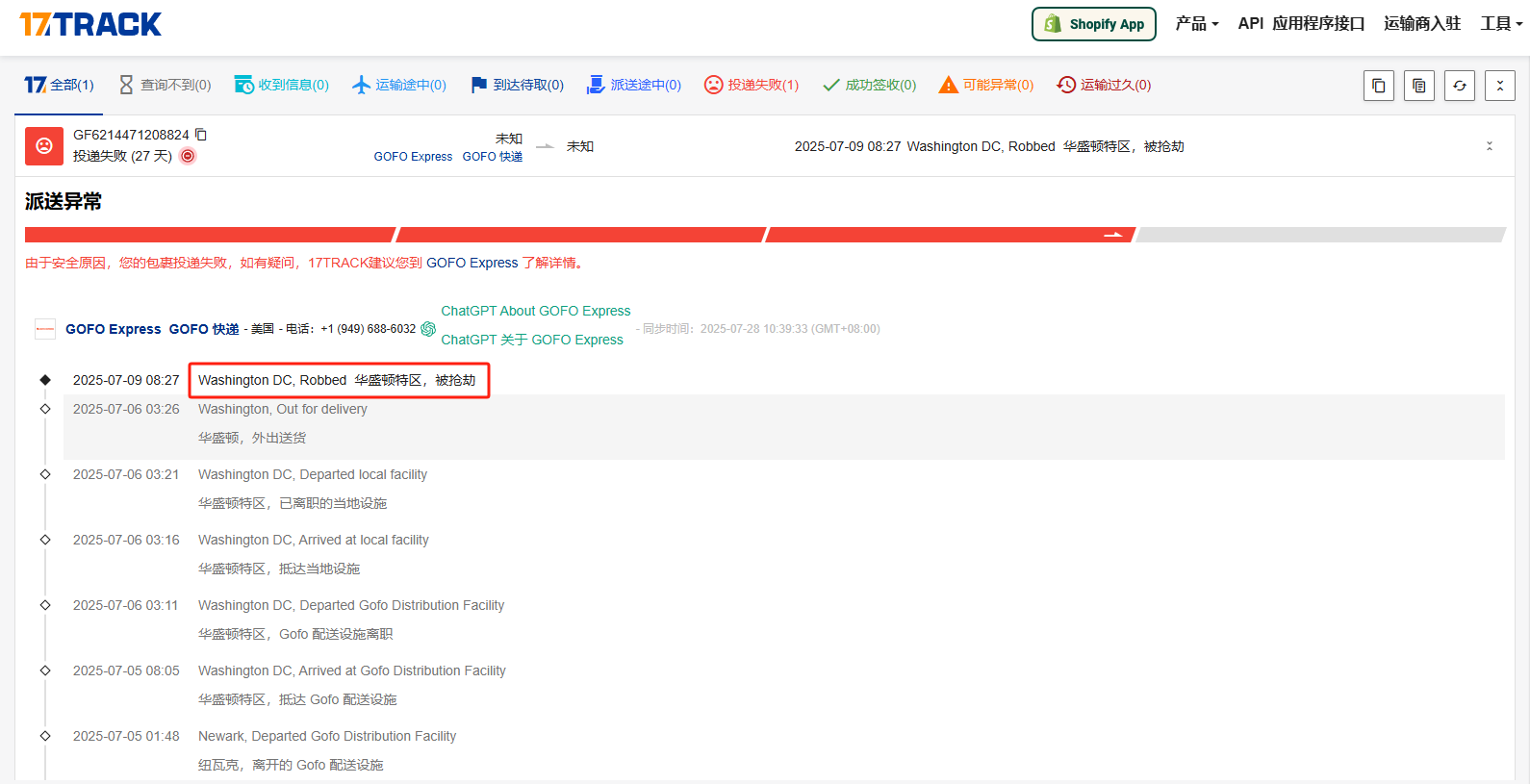
Task: Click the red sad-face delivery failed status icon
Action: (44, 146)
